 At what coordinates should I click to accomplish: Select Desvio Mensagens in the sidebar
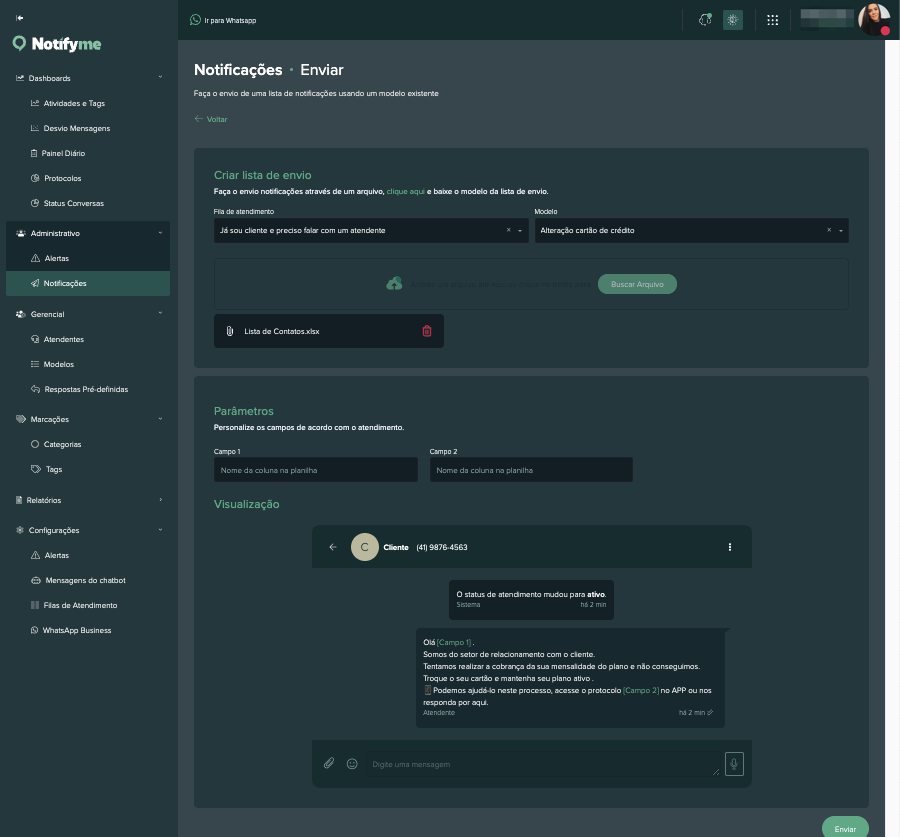pos(76,128)
